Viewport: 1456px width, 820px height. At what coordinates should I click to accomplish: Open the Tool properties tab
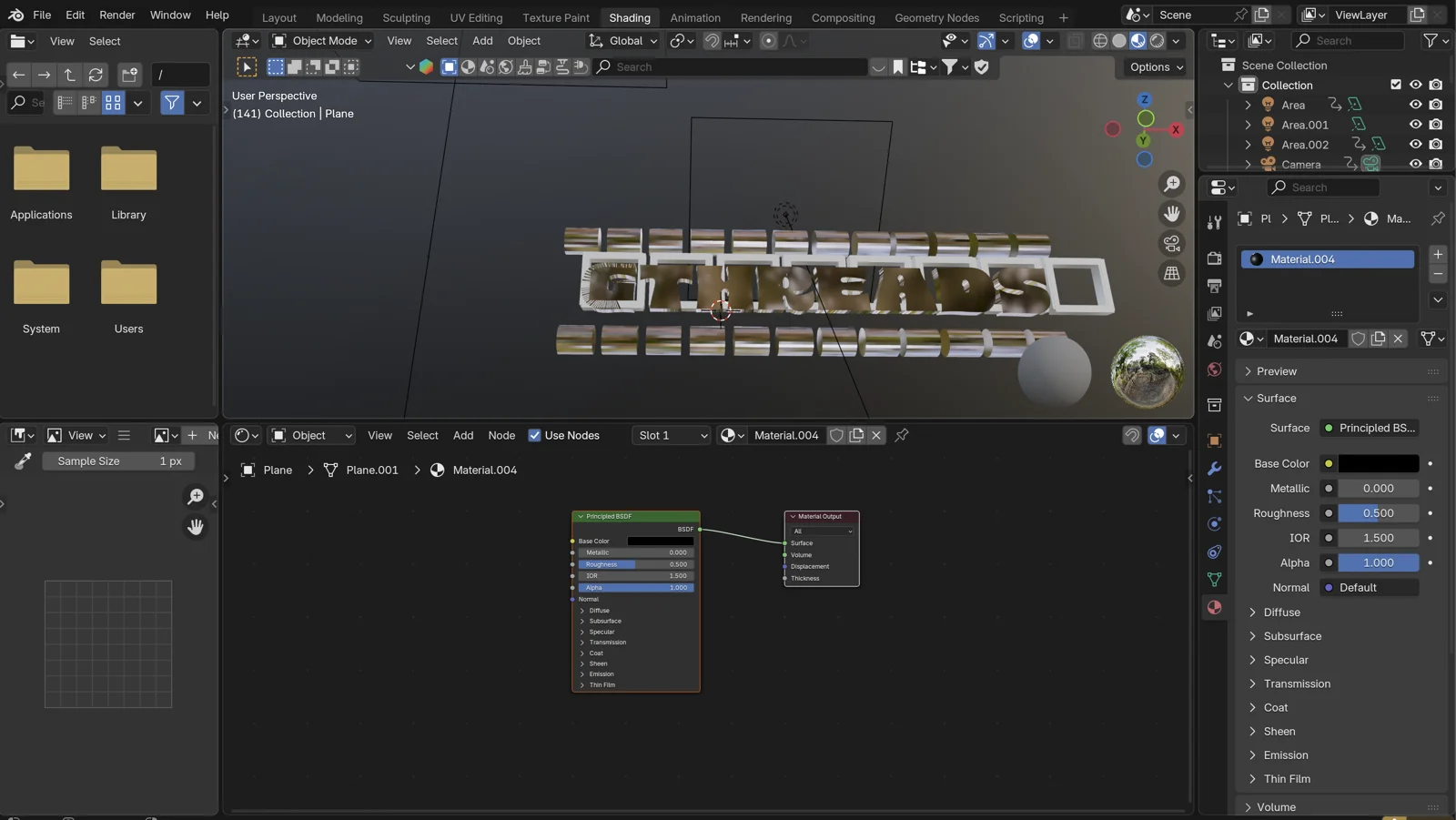[1214, 223]
